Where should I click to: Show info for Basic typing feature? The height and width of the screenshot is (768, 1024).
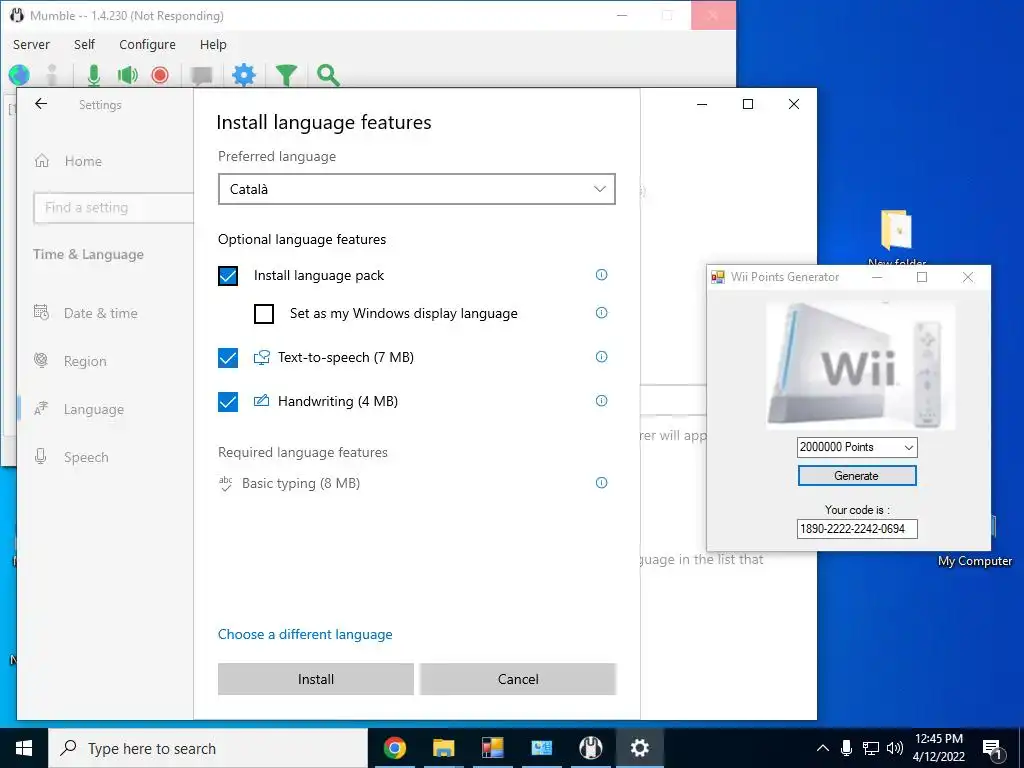point(601,483)
